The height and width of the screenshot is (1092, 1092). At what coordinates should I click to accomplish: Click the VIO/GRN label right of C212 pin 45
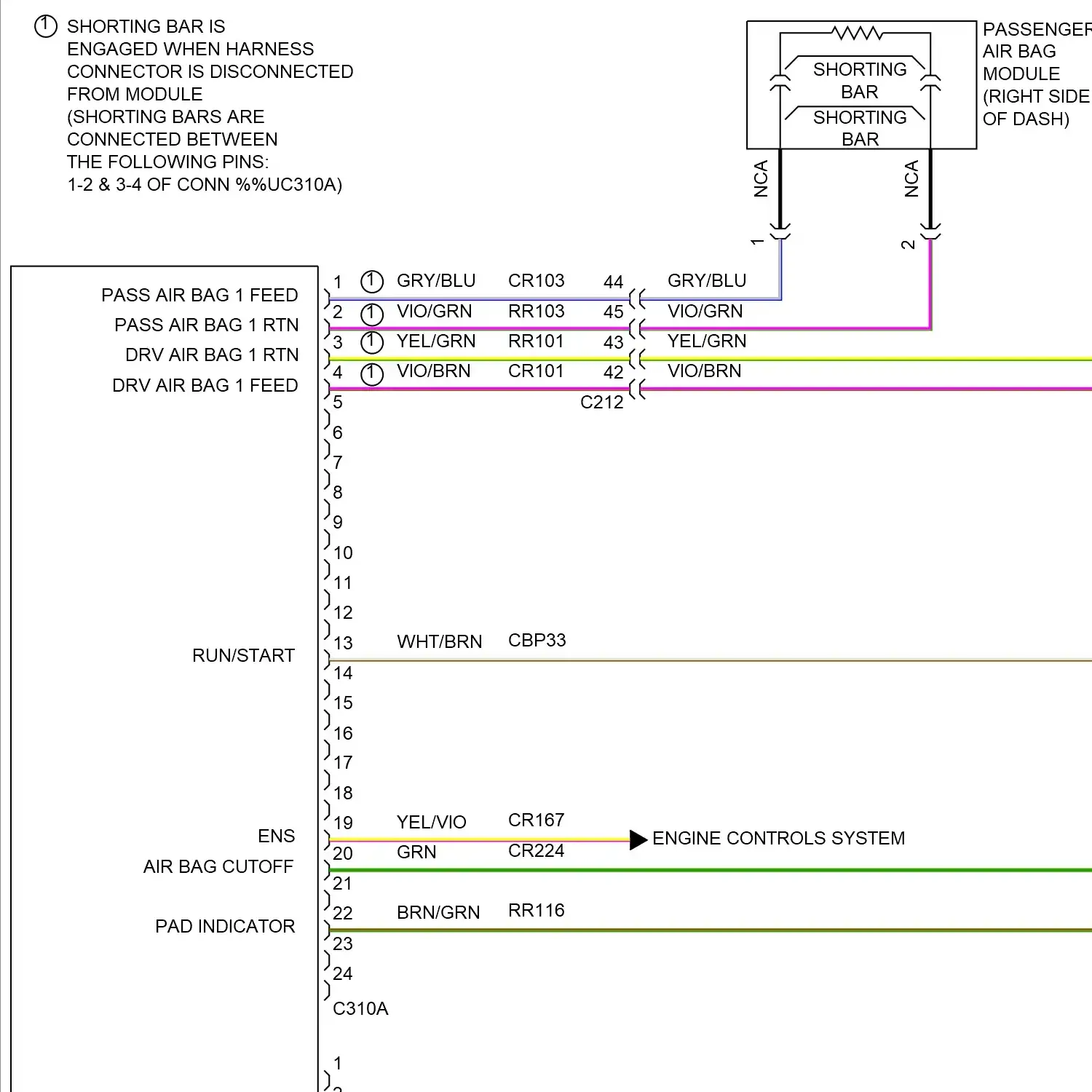pos(705,311)
